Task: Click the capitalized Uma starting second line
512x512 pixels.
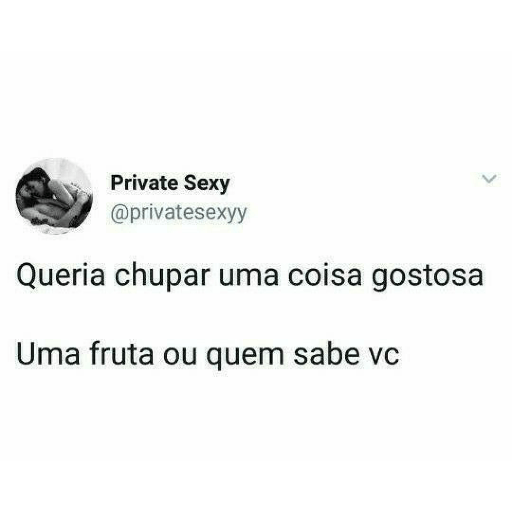Action: pyautogui.click(x=48, y=354)
